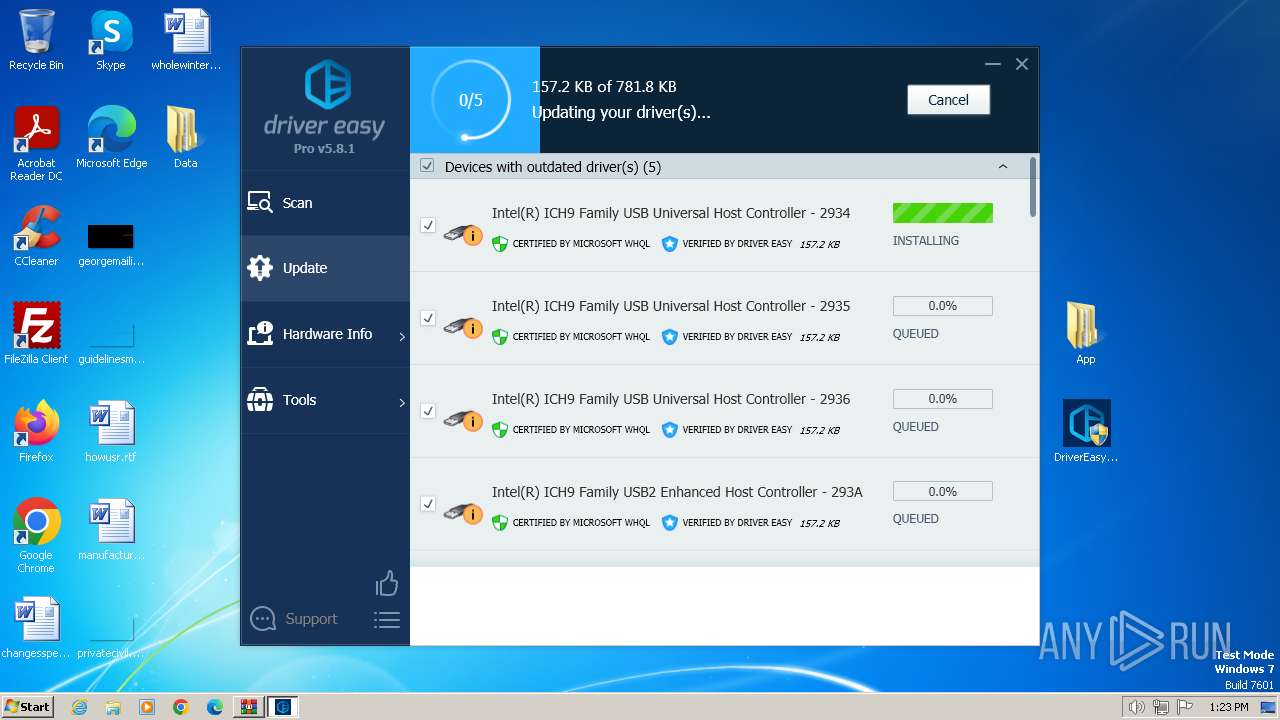
Task: Open the wholewinter Word document icon
Action: (186, 40)
